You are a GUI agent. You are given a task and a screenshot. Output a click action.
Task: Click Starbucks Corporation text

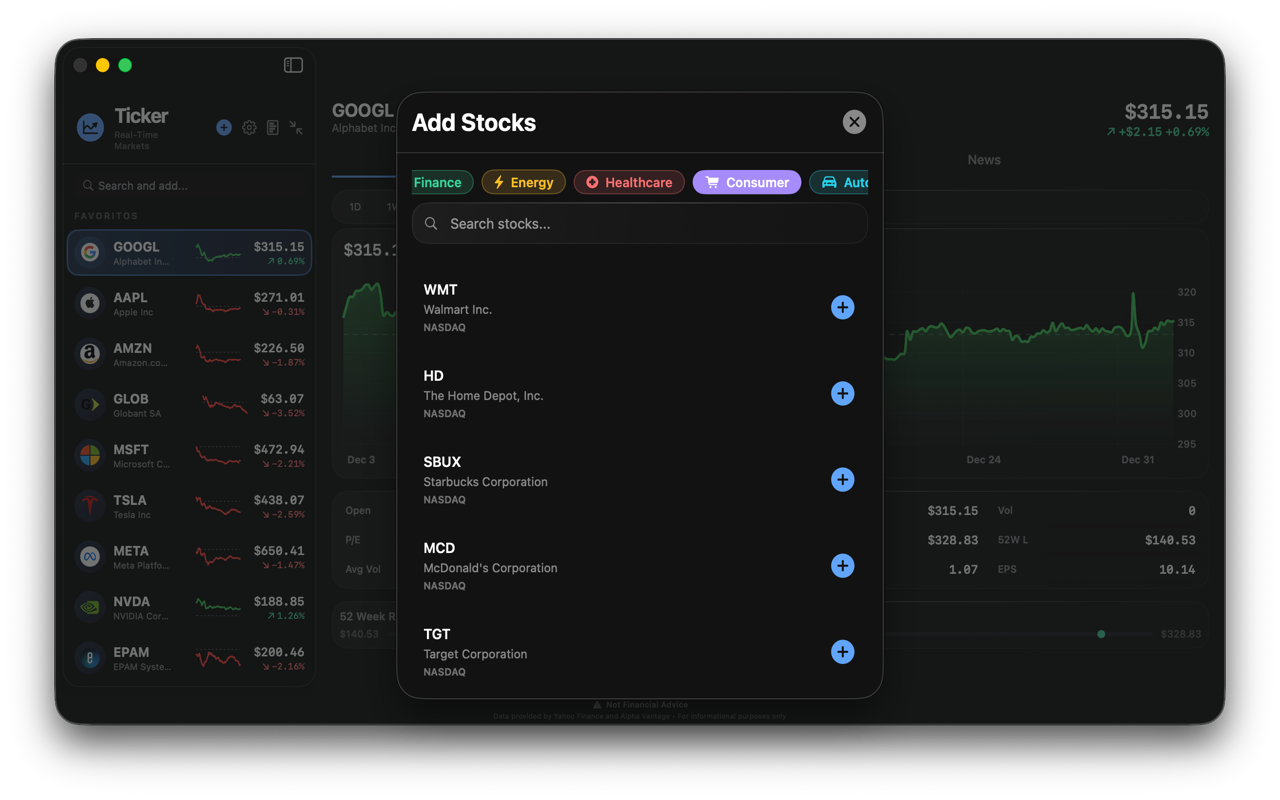[485, 481]
